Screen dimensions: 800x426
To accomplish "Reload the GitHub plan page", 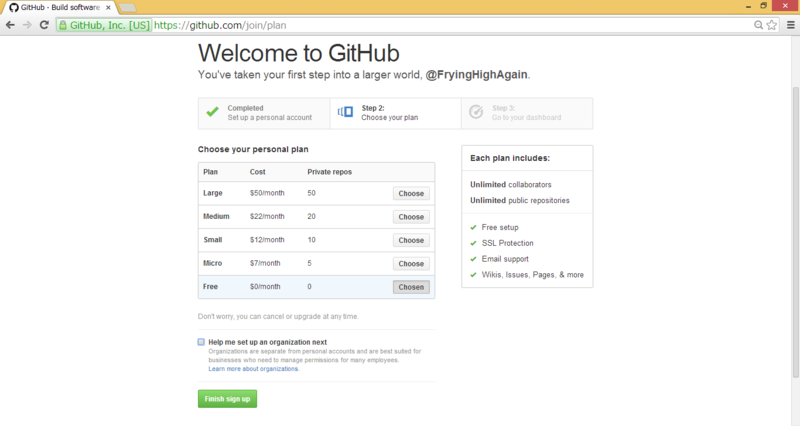I will (44, 24).
